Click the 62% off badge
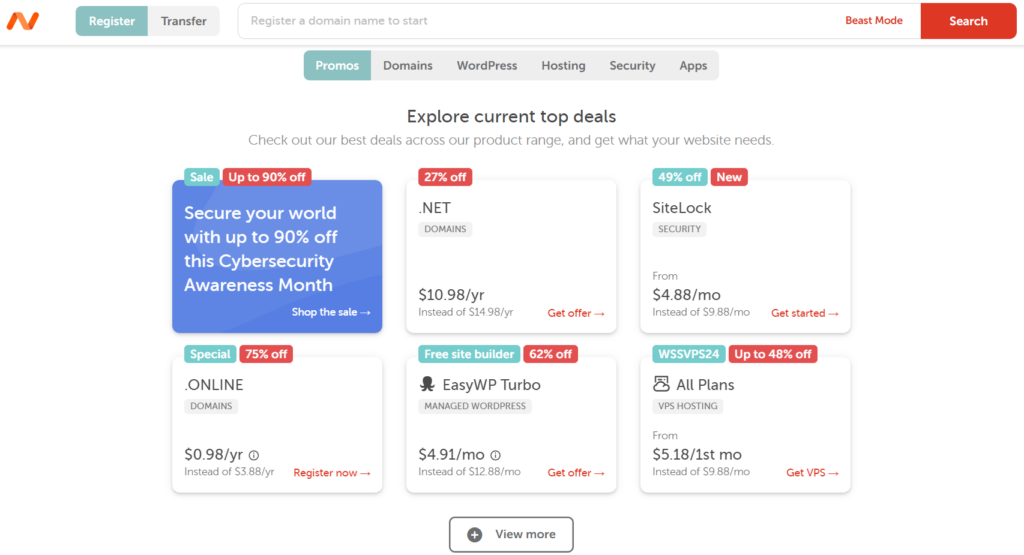The width and height of the screenshot is (1024, 555). 551,354
